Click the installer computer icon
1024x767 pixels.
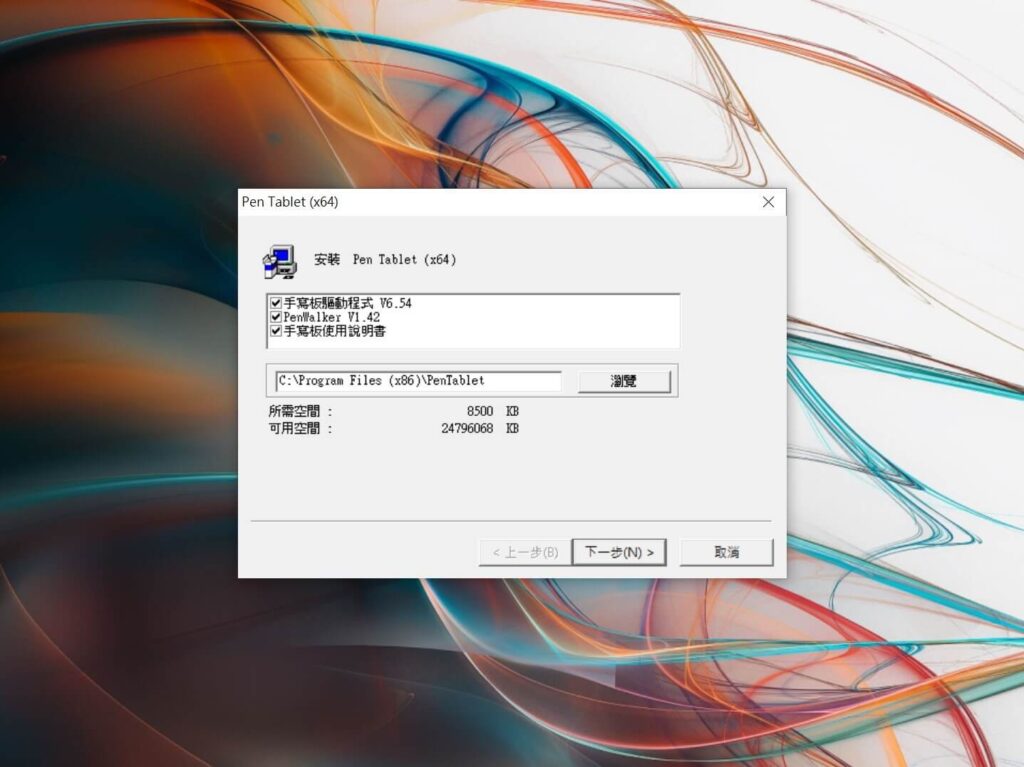(280, 261)
